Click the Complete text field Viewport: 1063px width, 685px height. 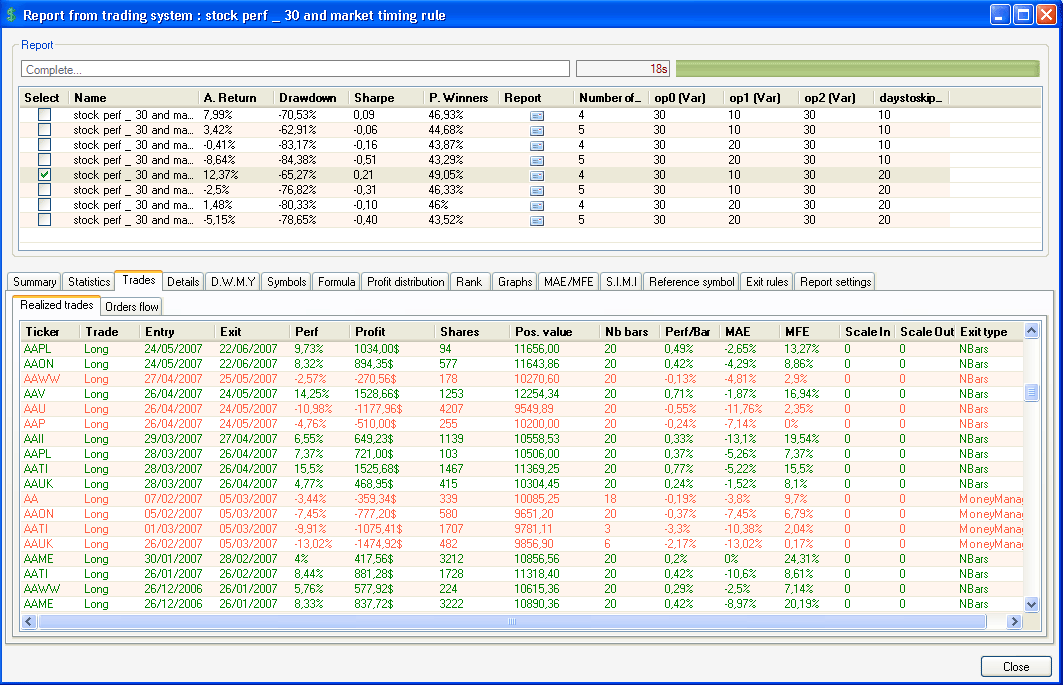coord(295,67)
